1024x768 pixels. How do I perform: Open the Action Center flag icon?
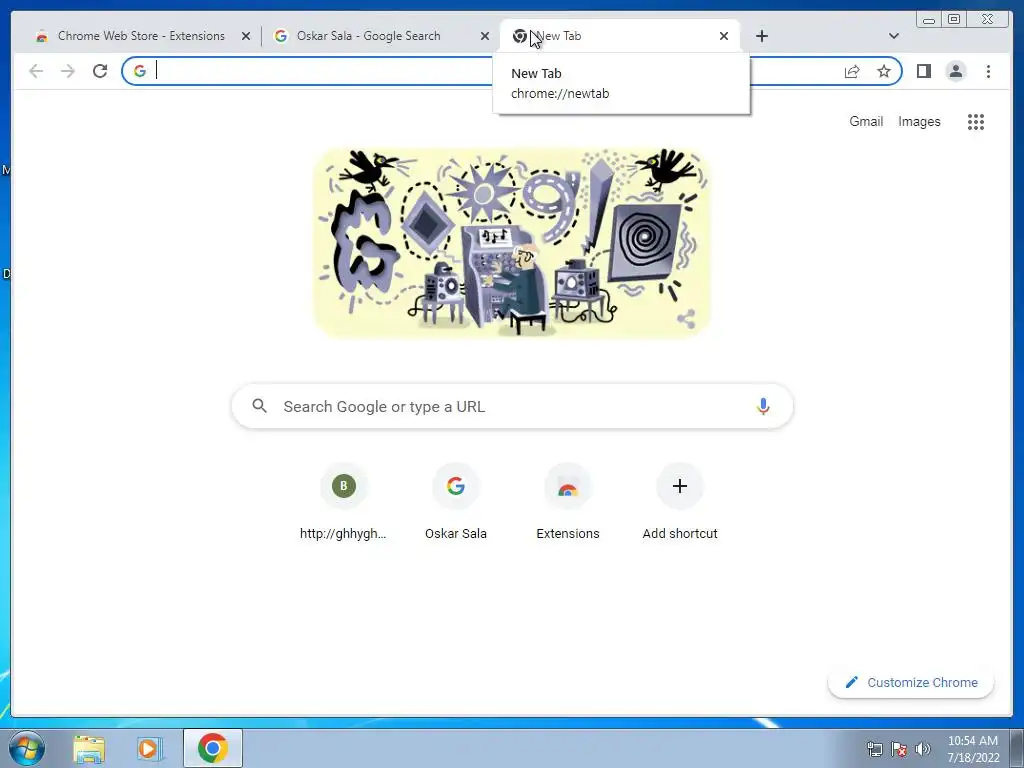coord(899,749)
